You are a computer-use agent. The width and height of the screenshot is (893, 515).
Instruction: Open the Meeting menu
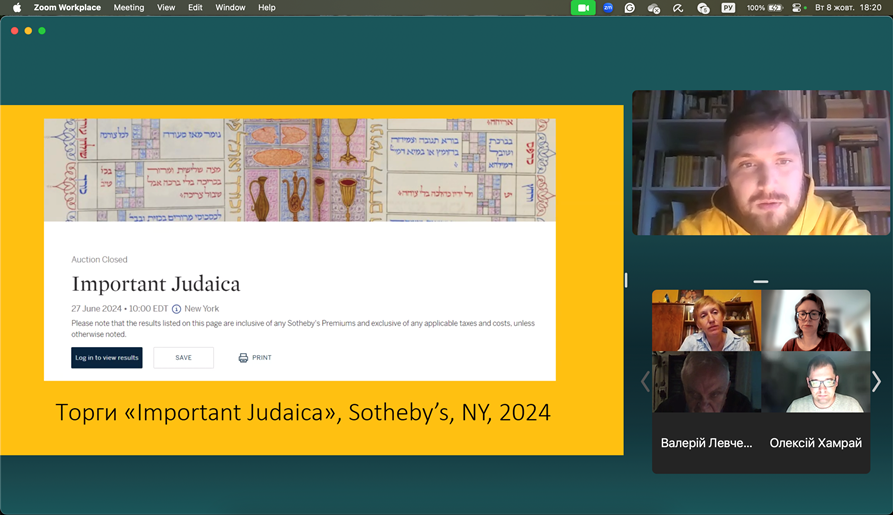pos(128,7)
